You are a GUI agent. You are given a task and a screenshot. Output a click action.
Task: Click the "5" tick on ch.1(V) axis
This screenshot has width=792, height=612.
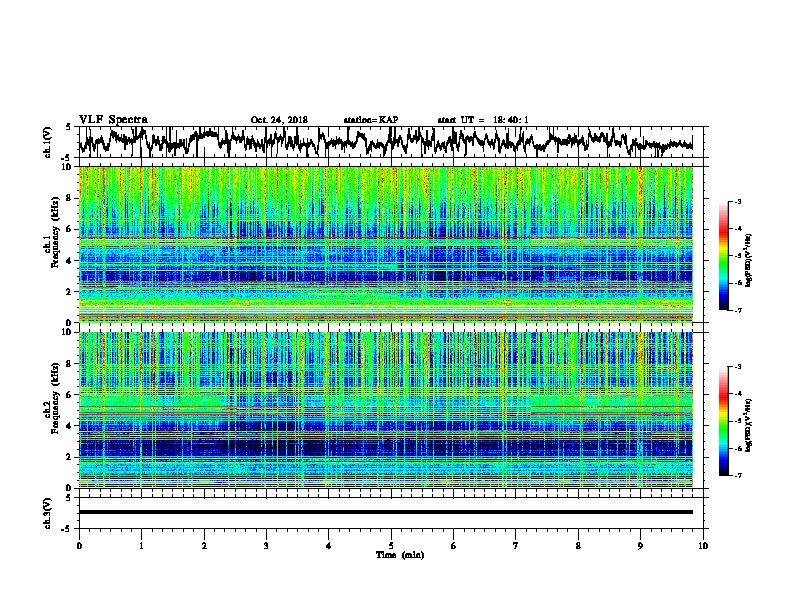pos(69,127)
